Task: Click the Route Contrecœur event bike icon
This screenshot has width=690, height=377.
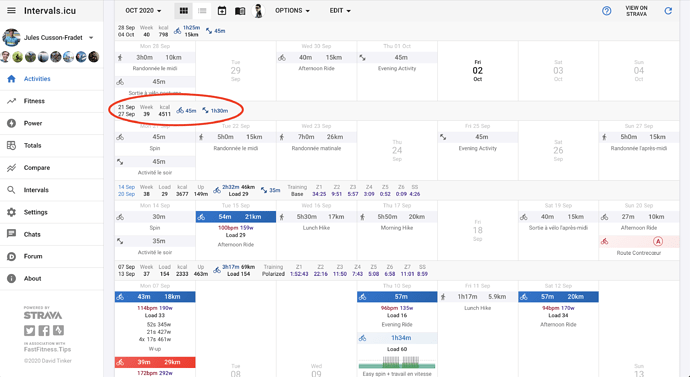Action: click(x=605, y=242)
